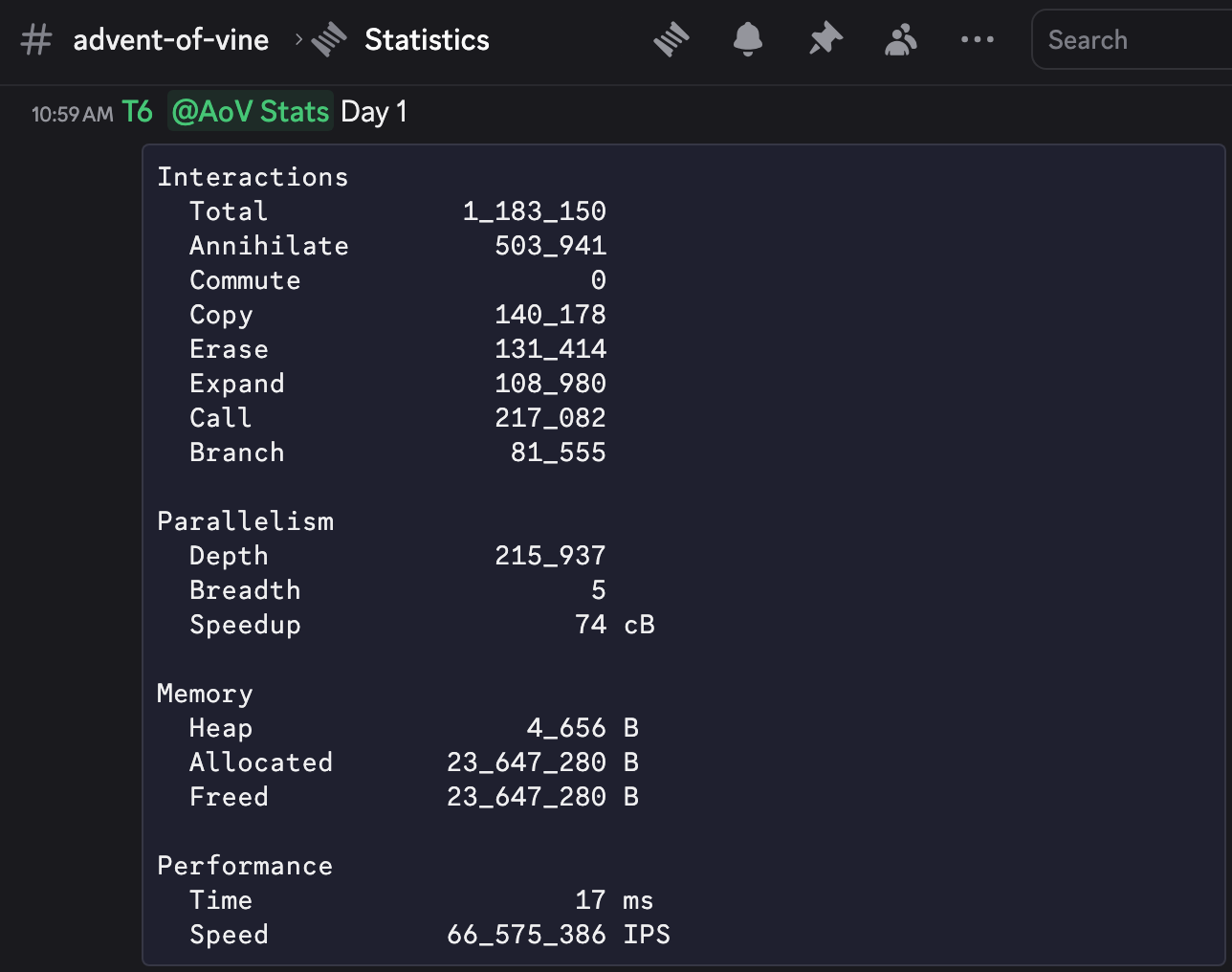The width and height of the screenshot is (1232, 972).
Task: Click the Interactions heading in code block
Action: coord(253,177)
